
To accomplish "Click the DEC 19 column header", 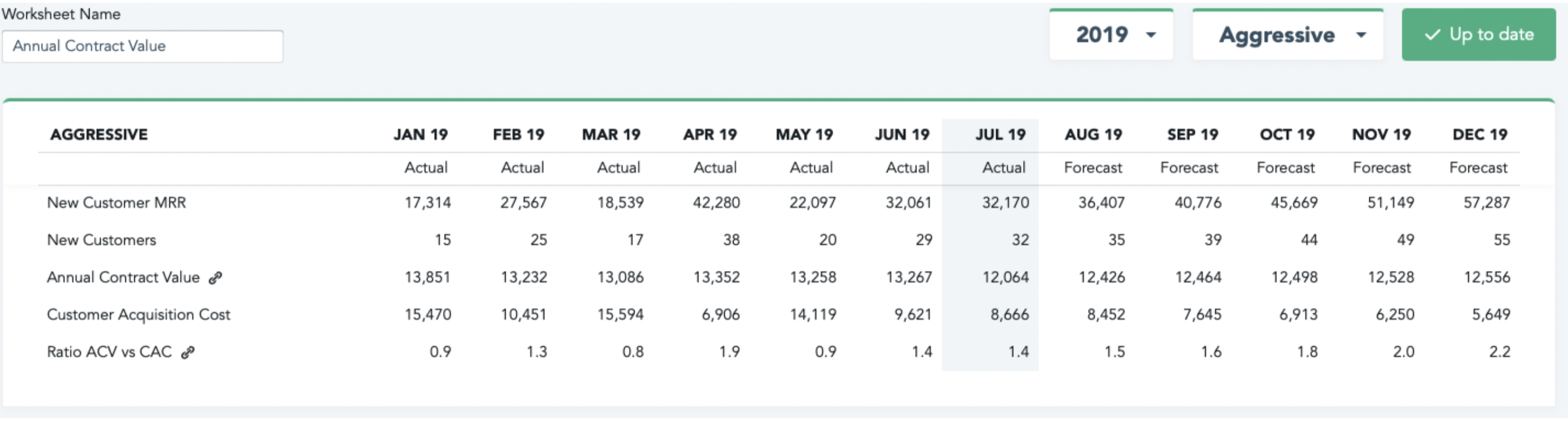I will [1479, 135].
